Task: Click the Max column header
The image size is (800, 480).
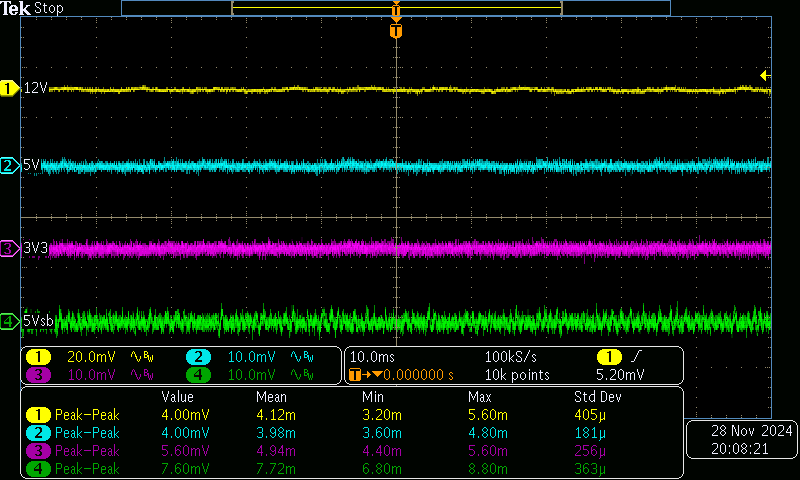Action: point(480,397)
